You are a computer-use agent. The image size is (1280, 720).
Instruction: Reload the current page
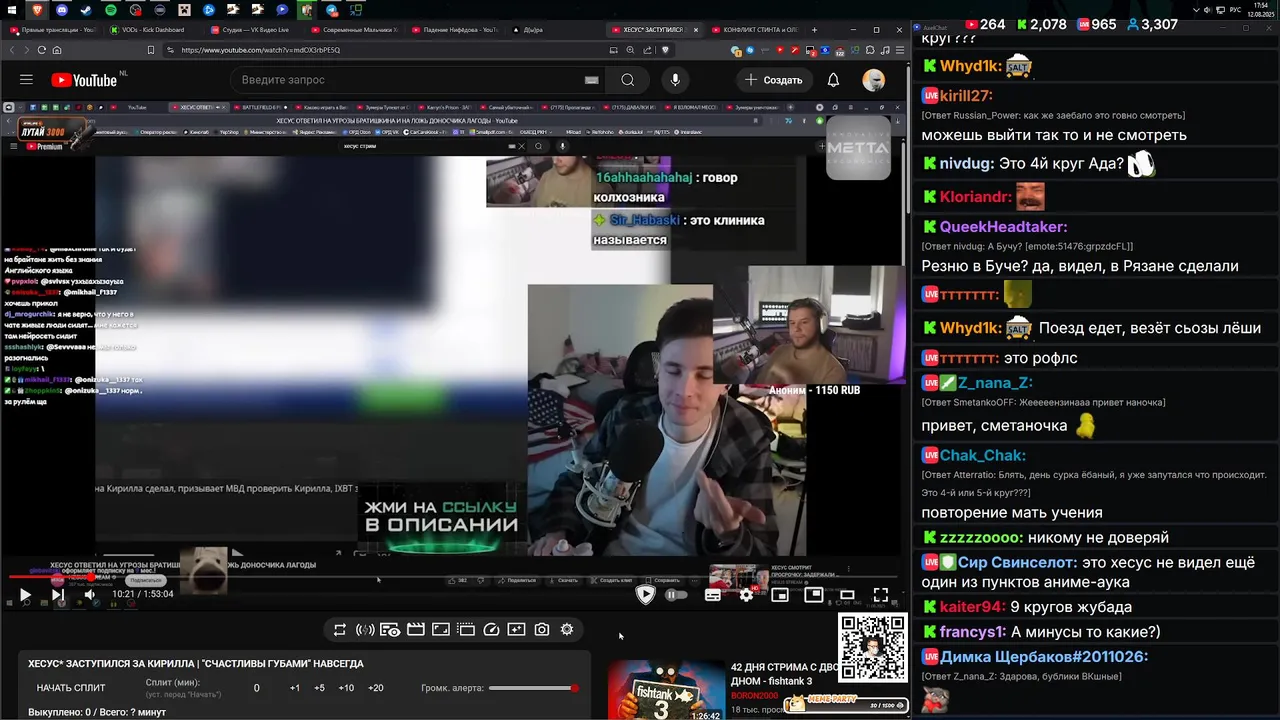(x=42, y=50)
